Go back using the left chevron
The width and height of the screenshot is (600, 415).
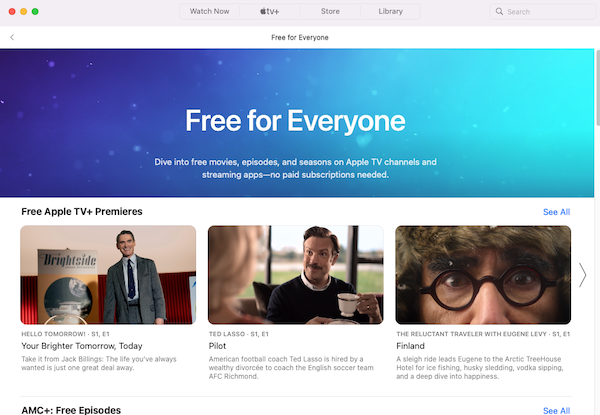pos(12,37)
